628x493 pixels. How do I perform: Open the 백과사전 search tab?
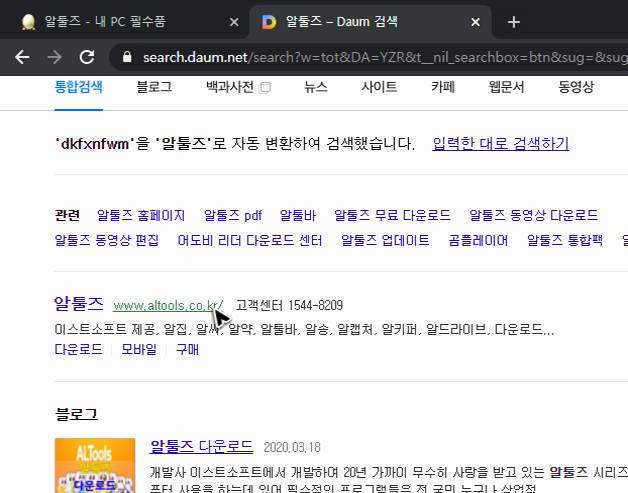click(x=230, y=87)
